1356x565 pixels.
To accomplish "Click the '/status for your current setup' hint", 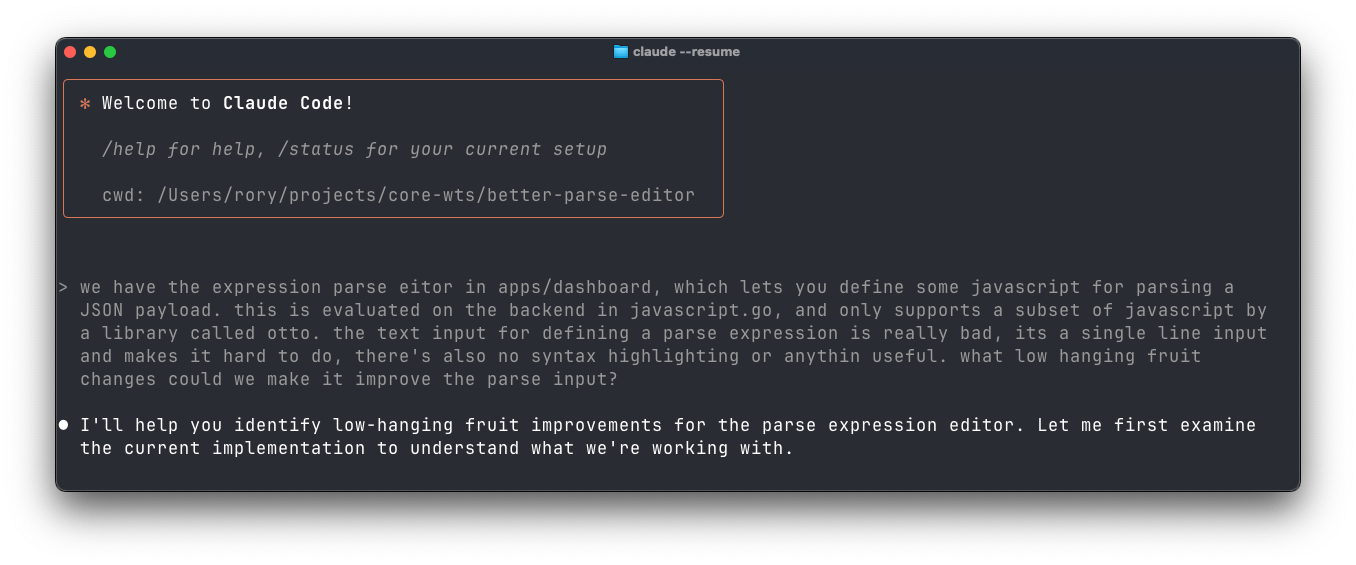I will click(x=442, y=150).
